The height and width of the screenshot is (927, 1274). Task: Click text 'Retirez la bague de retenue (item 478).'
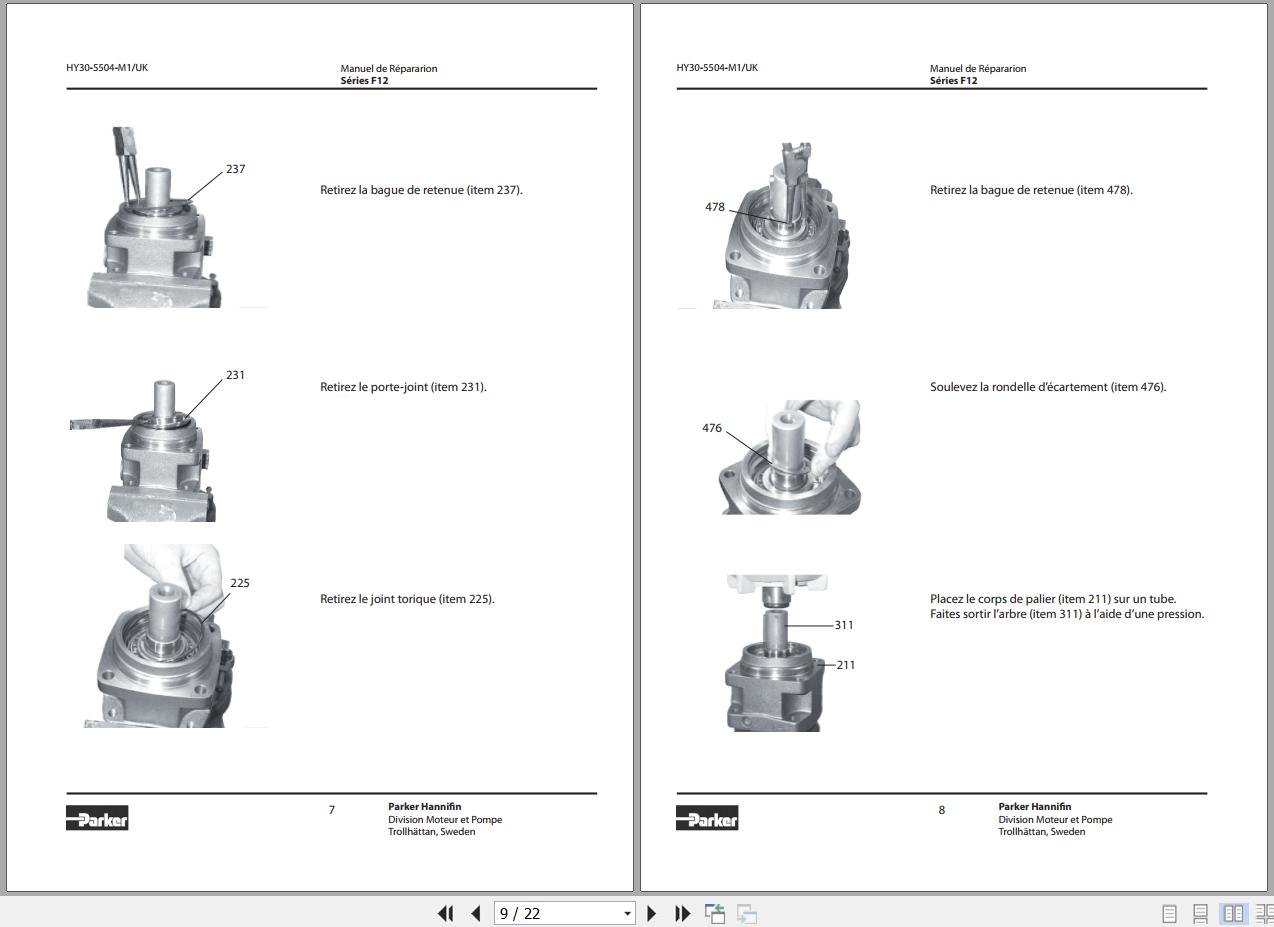[x=1031, y=190]
